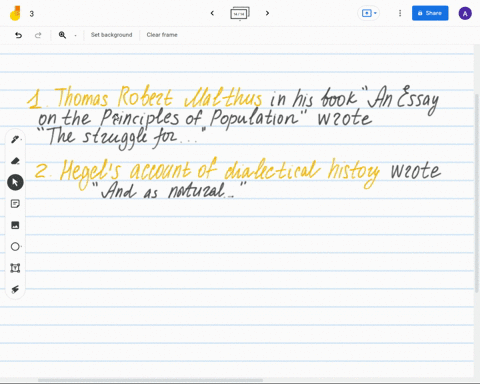The width and height of the screenshot is (480, 384).
Task: Click the zoom magnifier icon
Action: click(x=62, y=35)
